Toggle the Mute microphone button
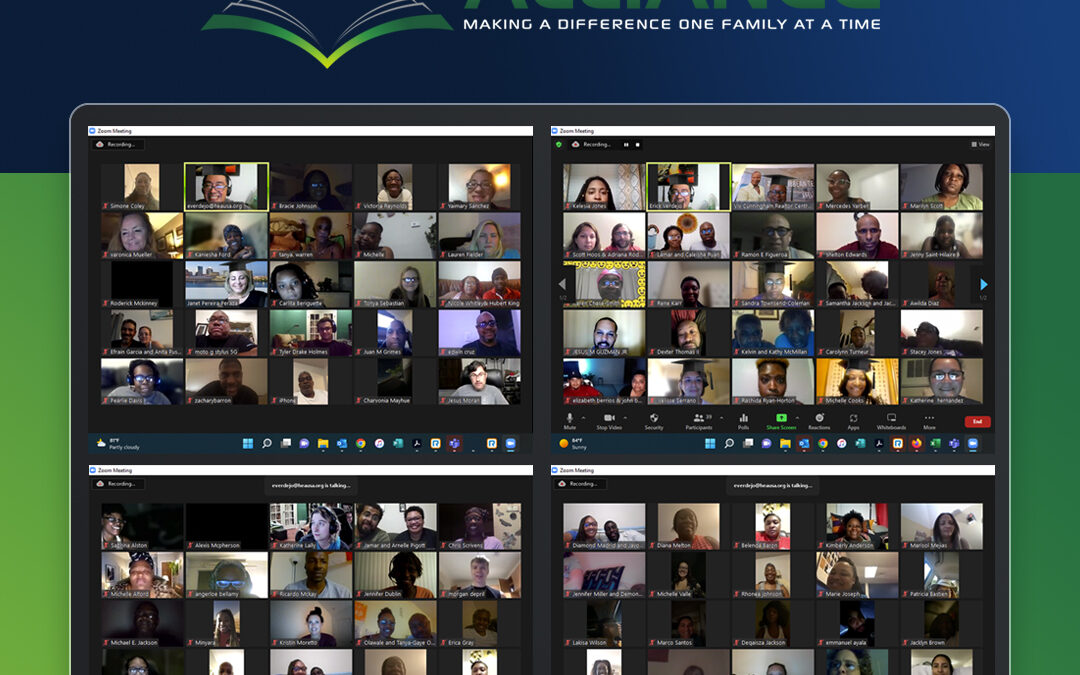This screenshot has width=1080, height=675. tap(570, 418)
